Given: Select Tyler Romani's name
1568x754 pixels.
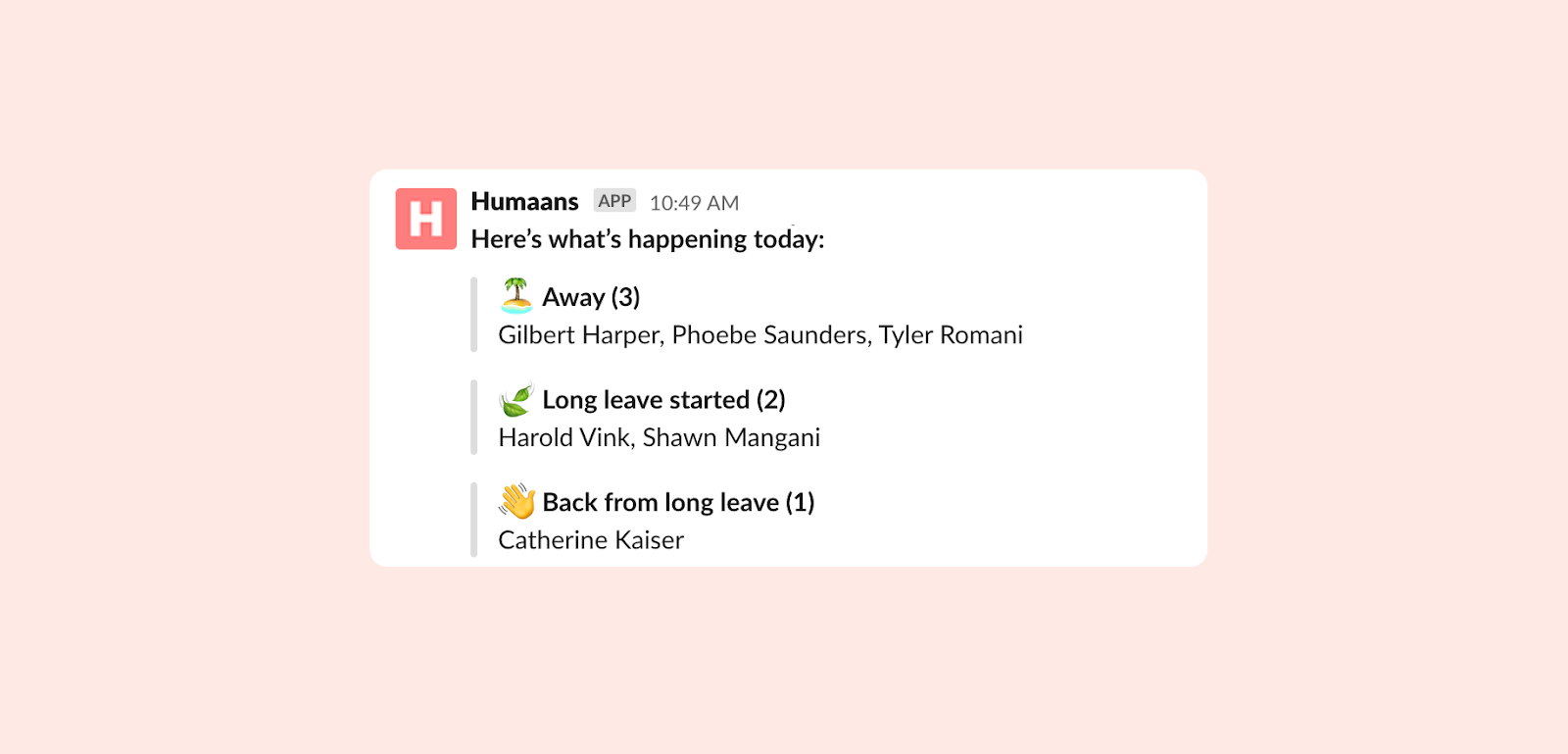Looking at the screenshot, I should pos(951,335).
